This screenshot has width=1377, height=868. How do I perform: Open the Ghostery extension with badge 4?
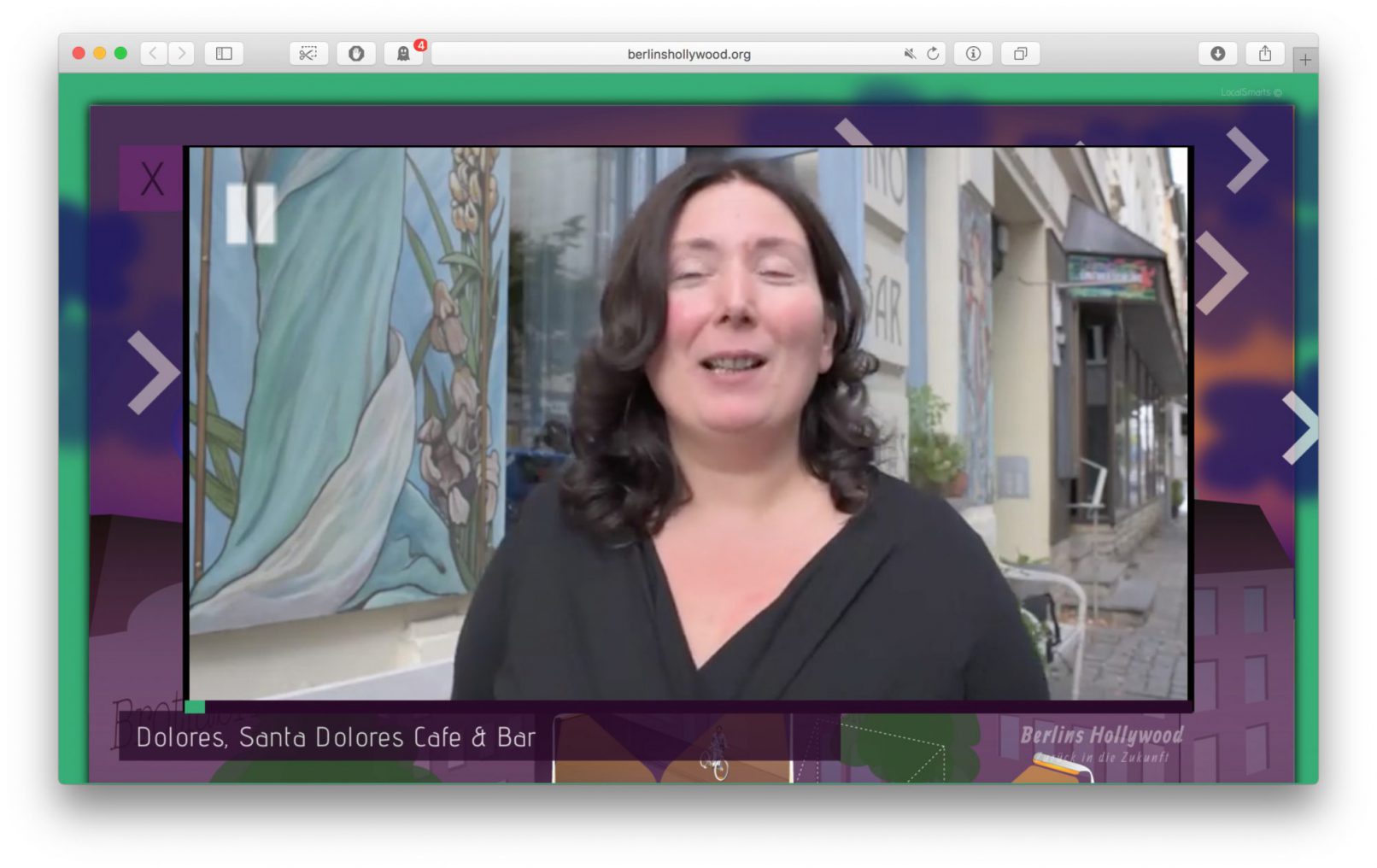point(403,54)
